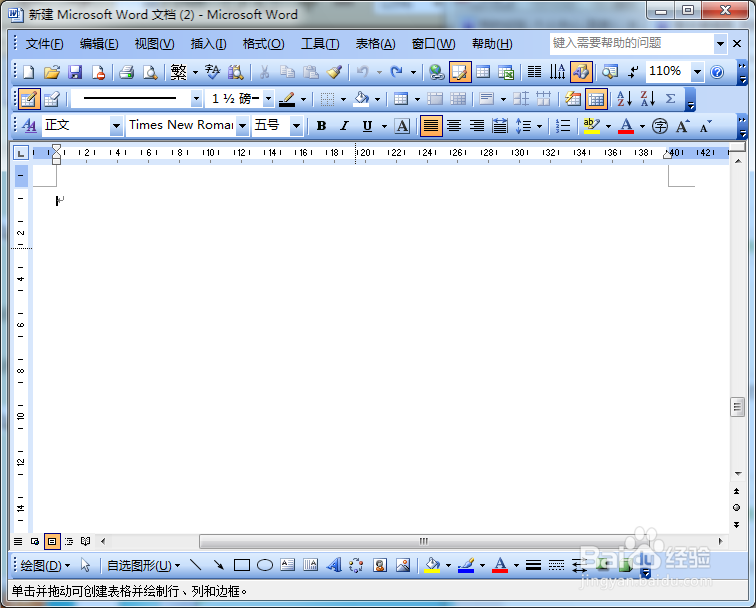Screen dimensions: 756x608
Task: Switch to Print Layout view button
Action: tap(52, 541)
